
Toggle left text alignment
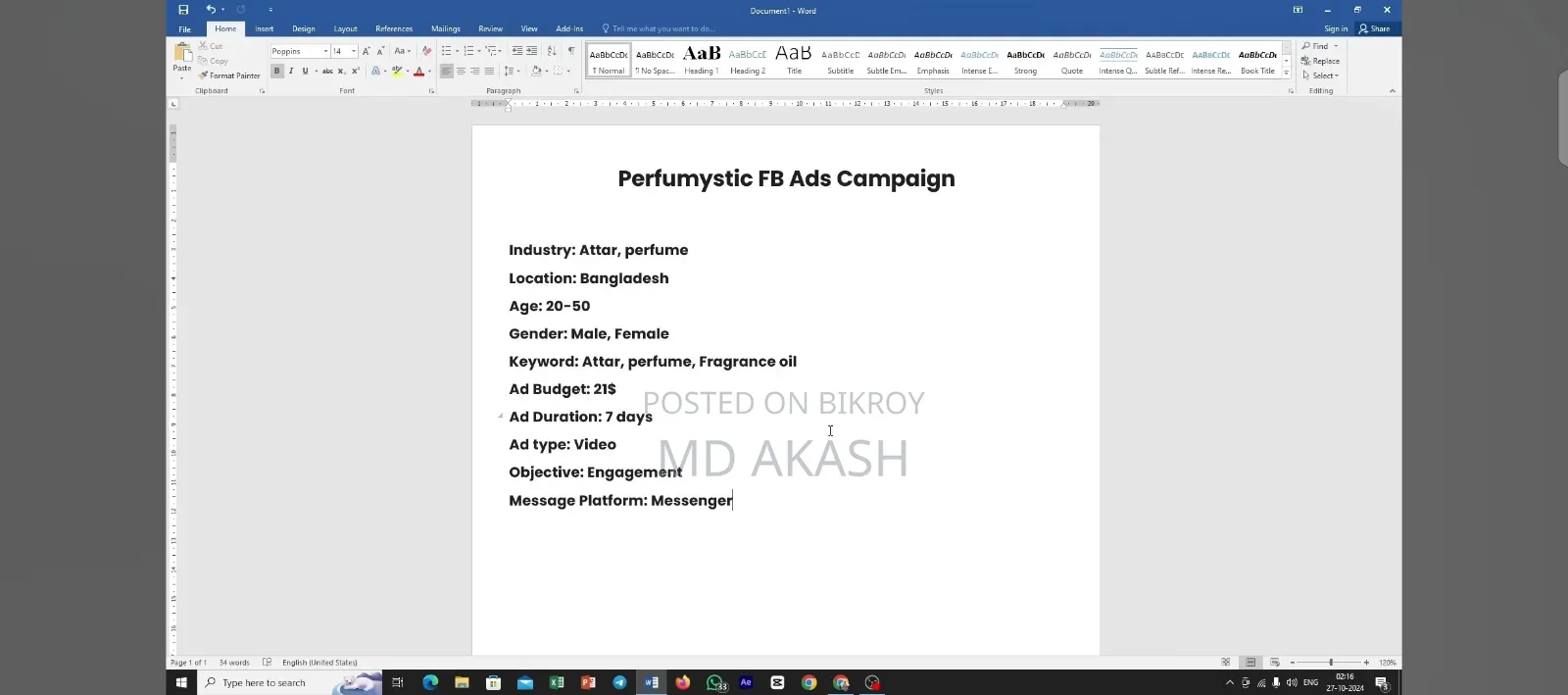click(x=446, y=72)
